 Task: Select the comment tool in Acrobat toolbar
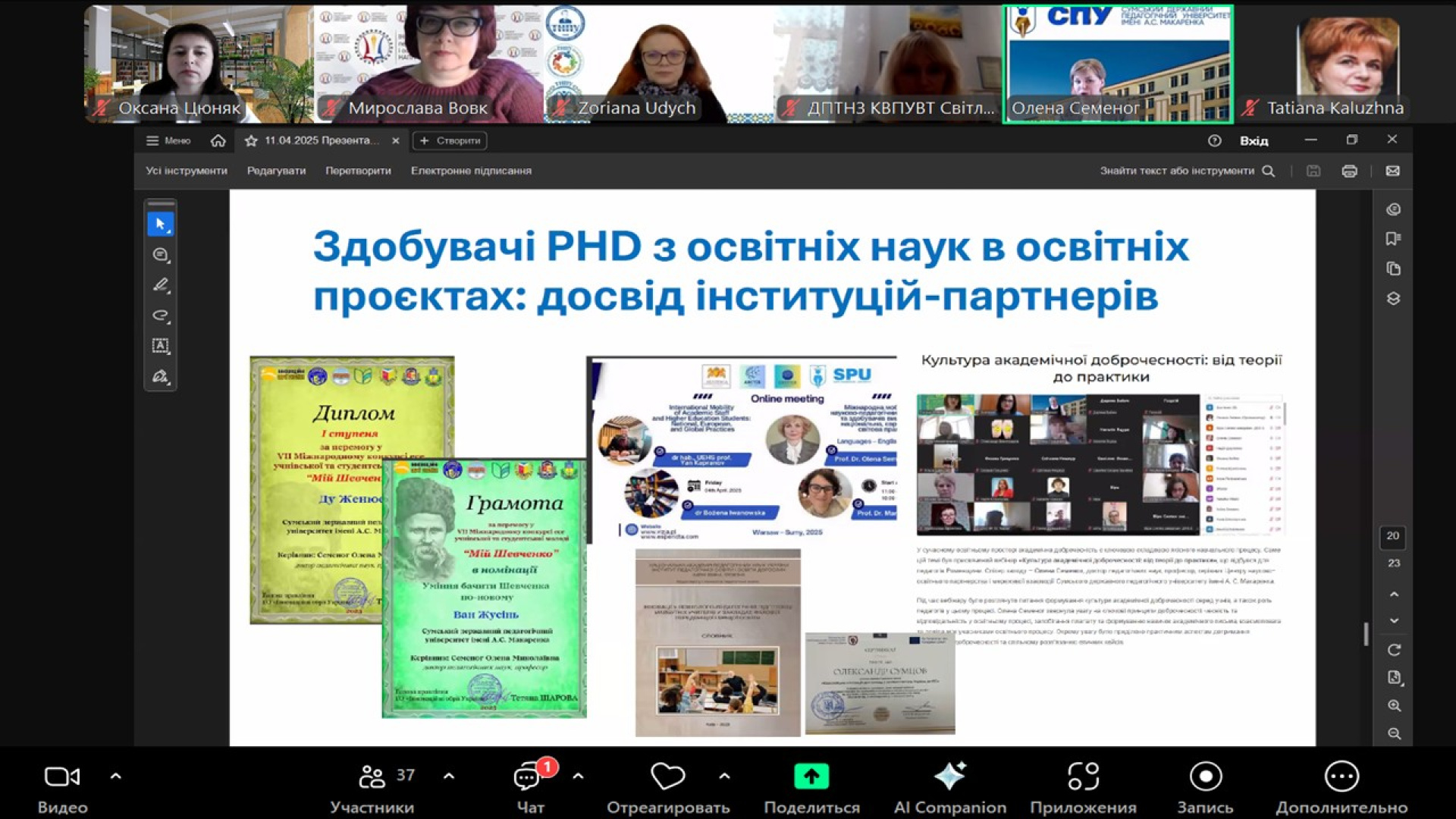(160, 255)
